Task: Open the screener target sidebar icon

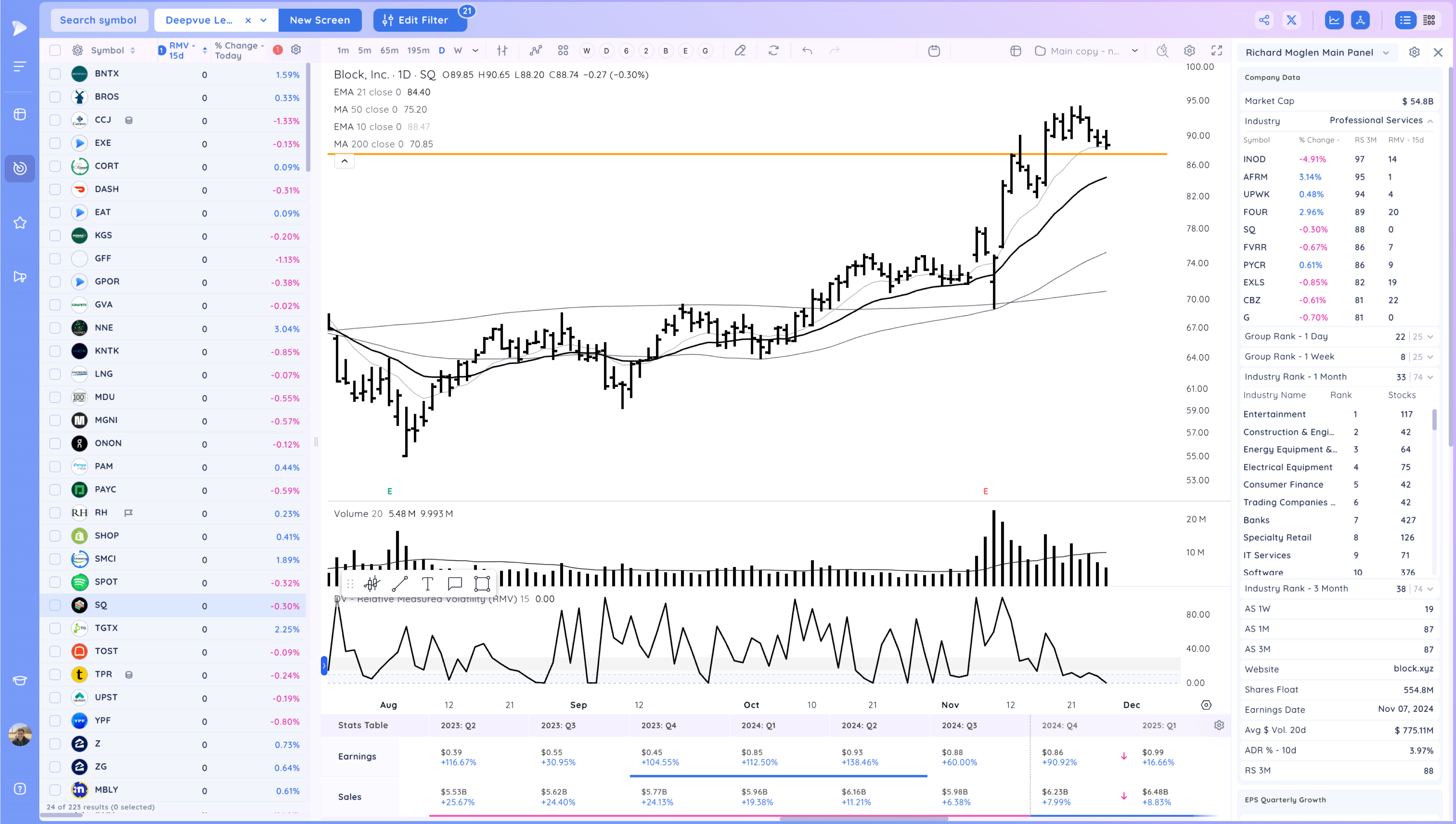Action: click(20, 168)
